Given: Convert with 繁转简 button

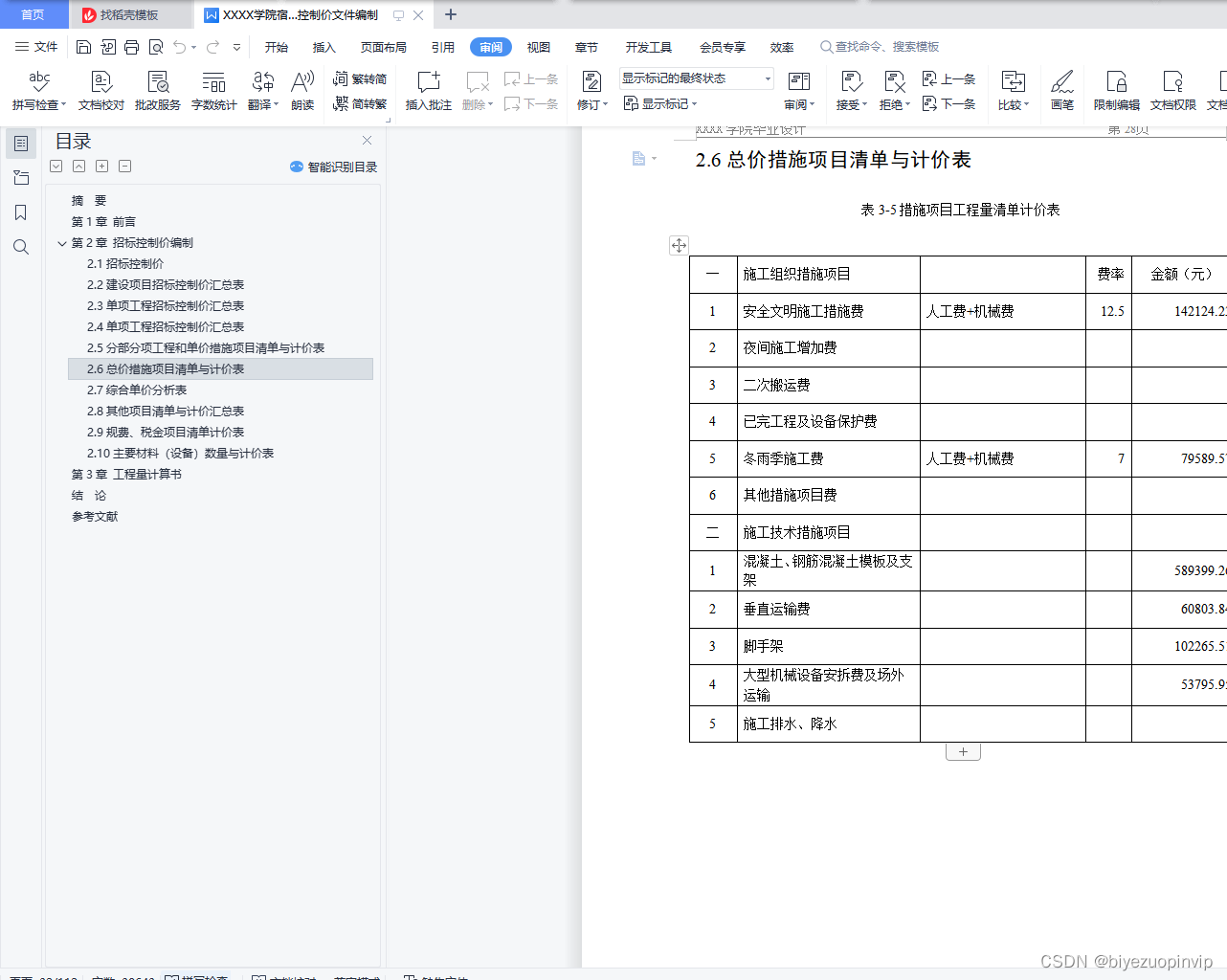Looking at the screenshot, I should tap(360, 79).
